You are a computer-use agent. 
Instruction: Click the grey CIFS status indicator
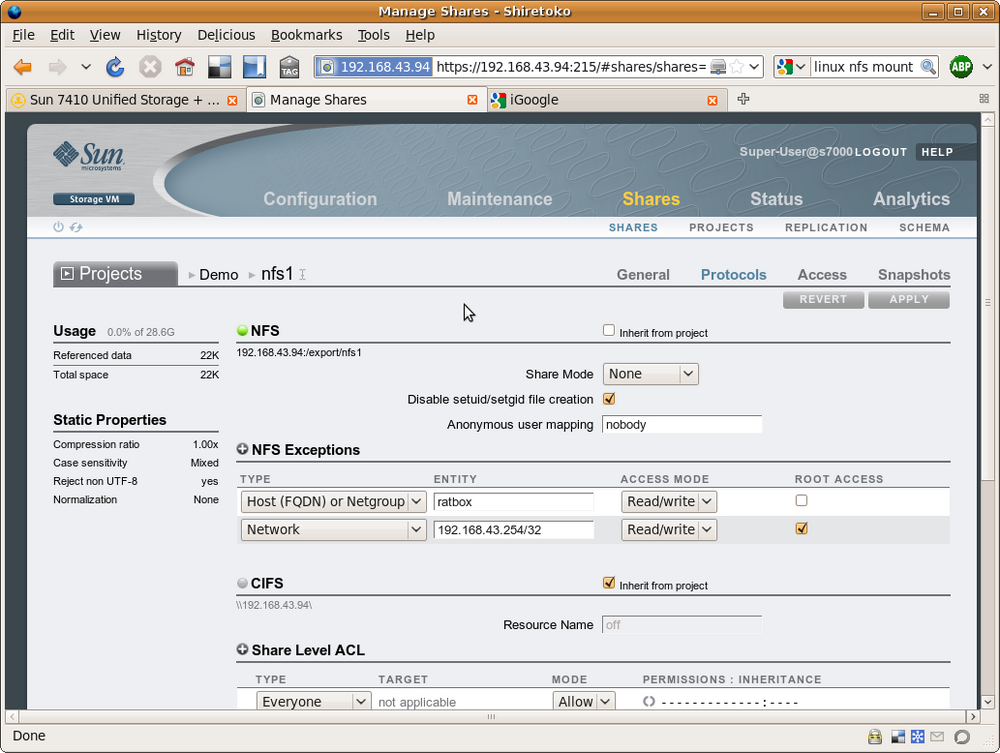click(242, 583)
